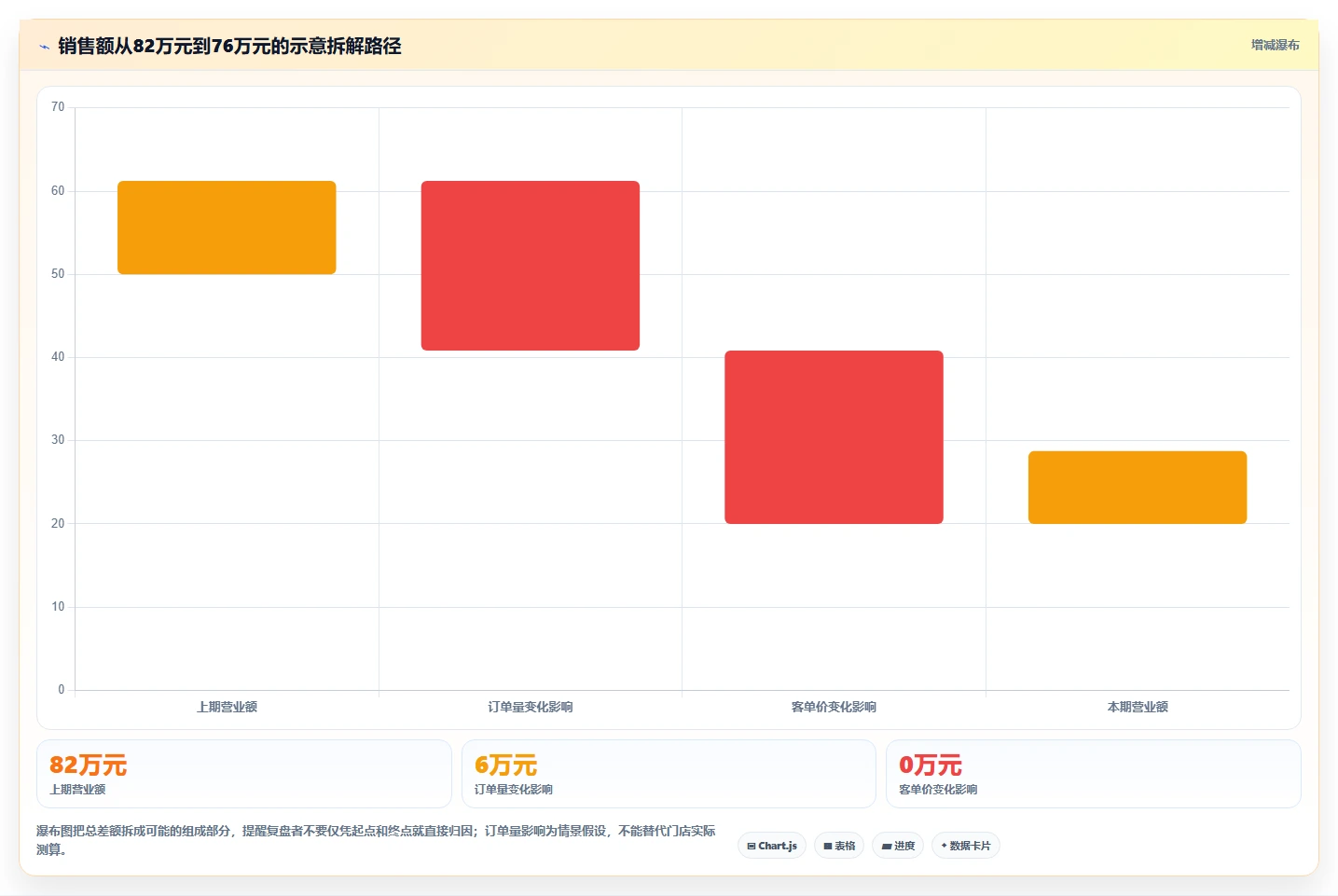Click the 表格 tag chip

[x=839, y=846]
